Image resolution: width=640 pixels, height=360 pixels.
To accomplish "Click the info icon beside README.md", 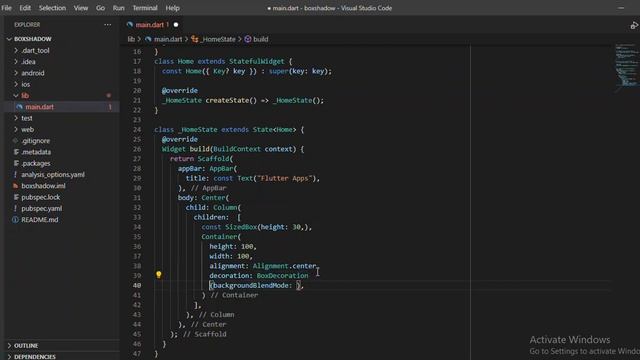I will click(16, 220).
